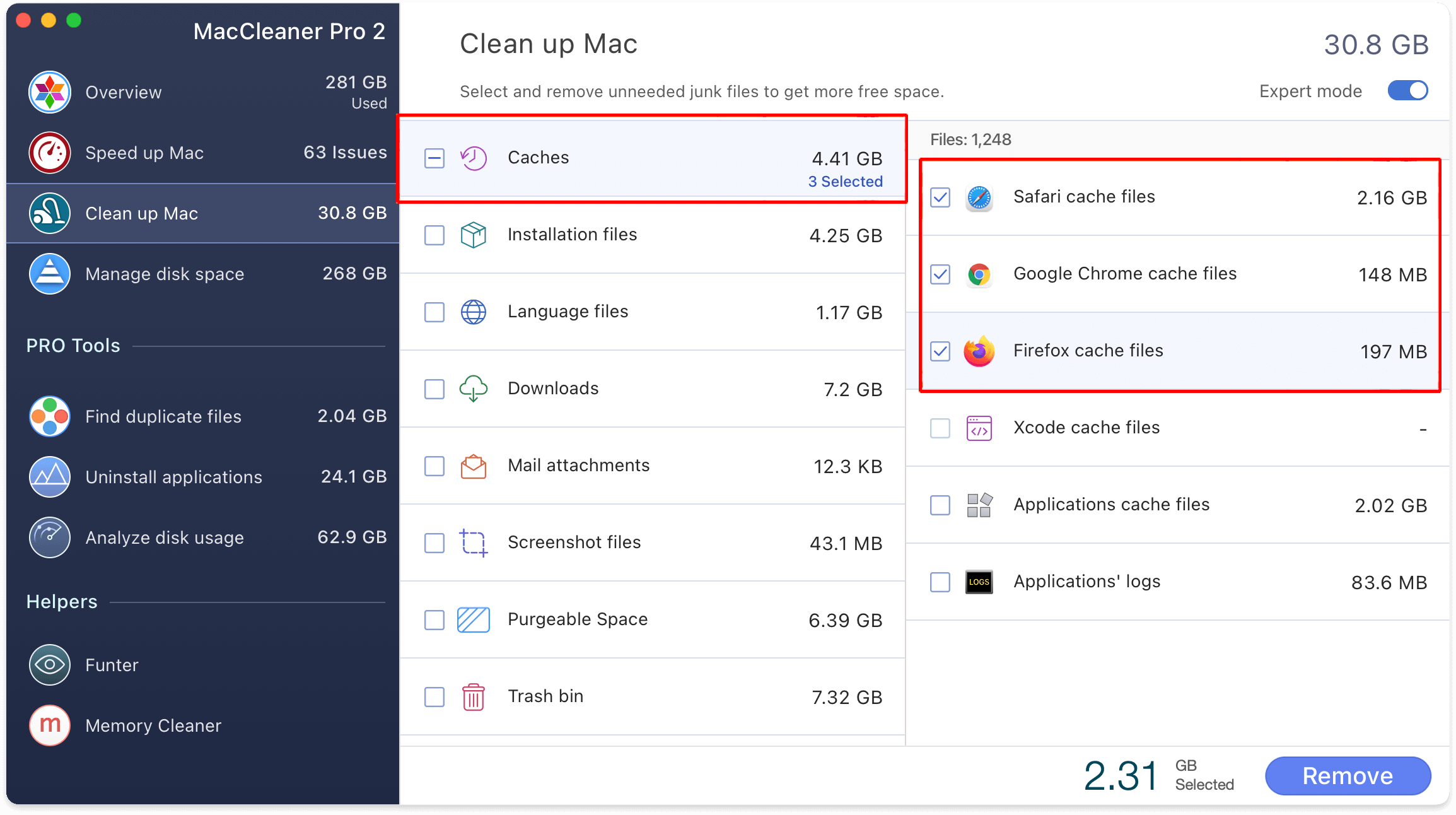Uncheck Safari cache files checkbox
Viewport: 1456px width, 815px height.
click(940, 197)
